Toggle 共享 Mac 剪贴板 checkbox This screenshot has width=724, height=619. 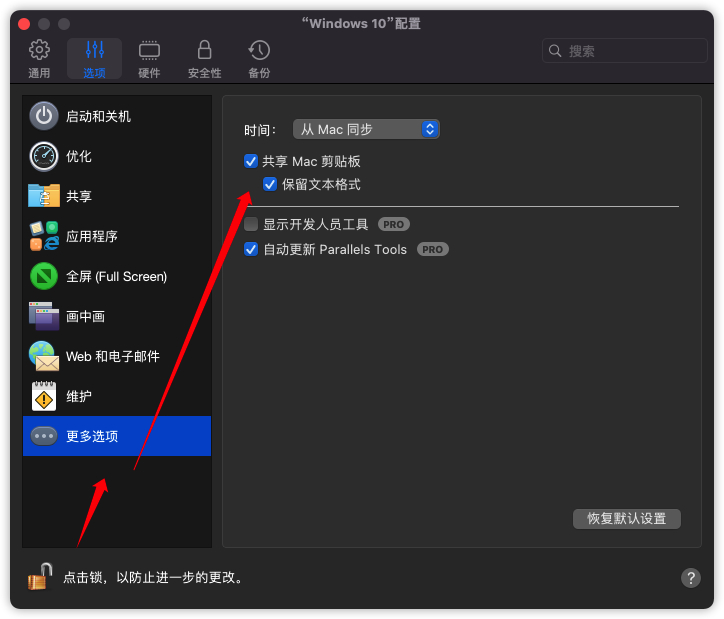coord(251,161)
